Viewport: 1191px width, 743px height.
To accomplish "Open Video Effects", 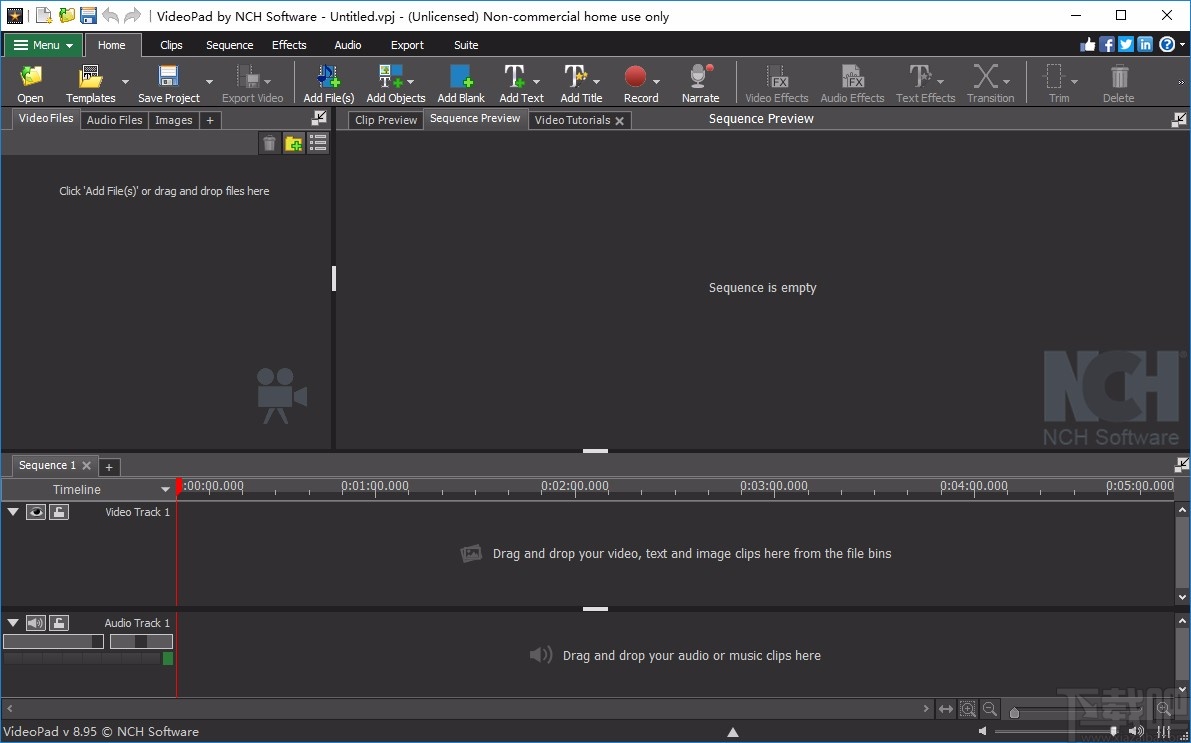I will pos(776,80).
